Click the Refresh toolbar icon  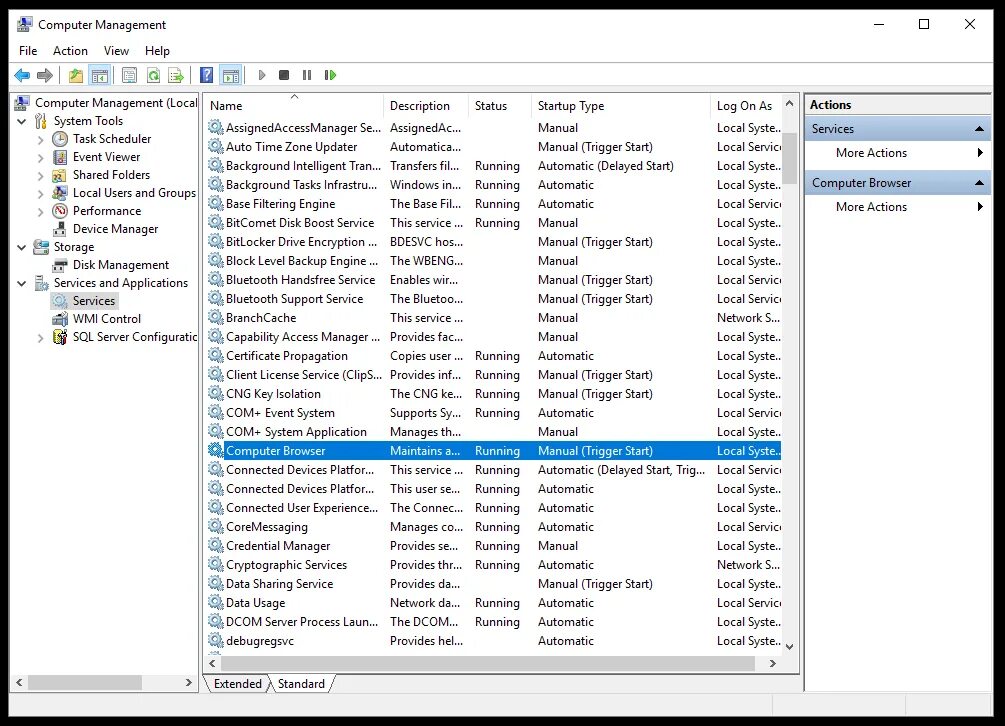click(153, 76)
